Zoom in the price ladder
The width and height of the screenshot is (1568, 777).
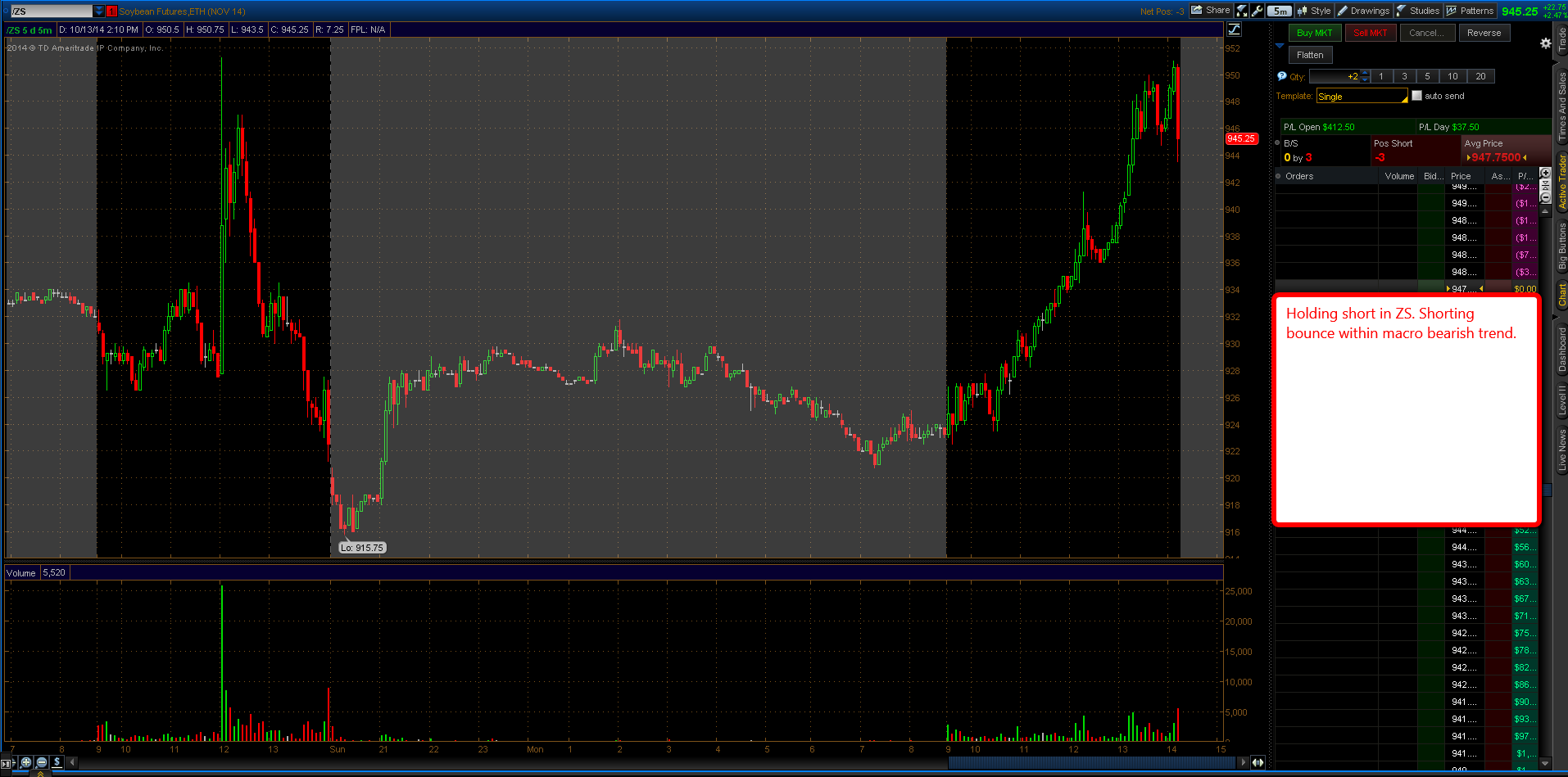coord(1545,173)
